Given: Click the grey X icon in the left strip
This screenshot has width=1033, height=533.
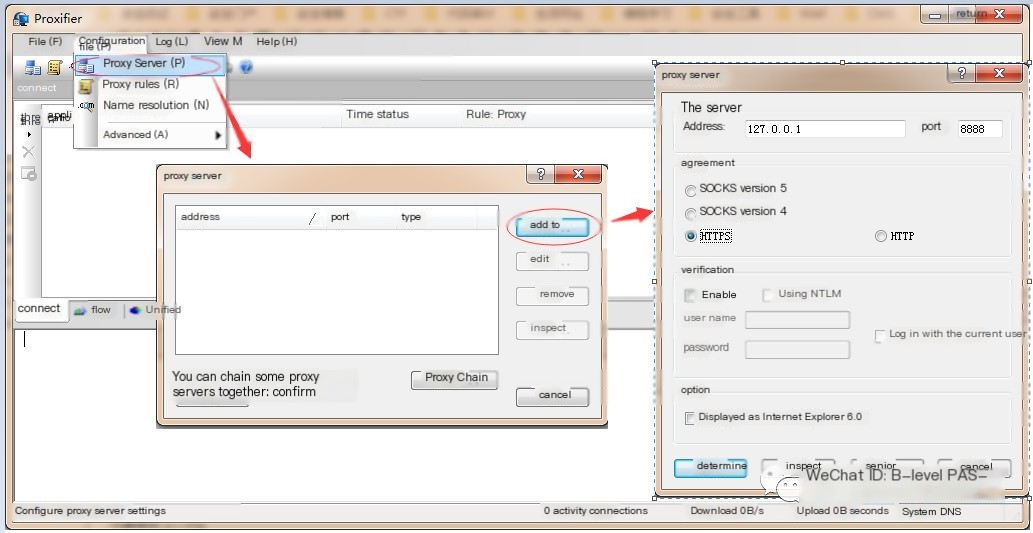Looking at the screenshot, I should (28, 153).
